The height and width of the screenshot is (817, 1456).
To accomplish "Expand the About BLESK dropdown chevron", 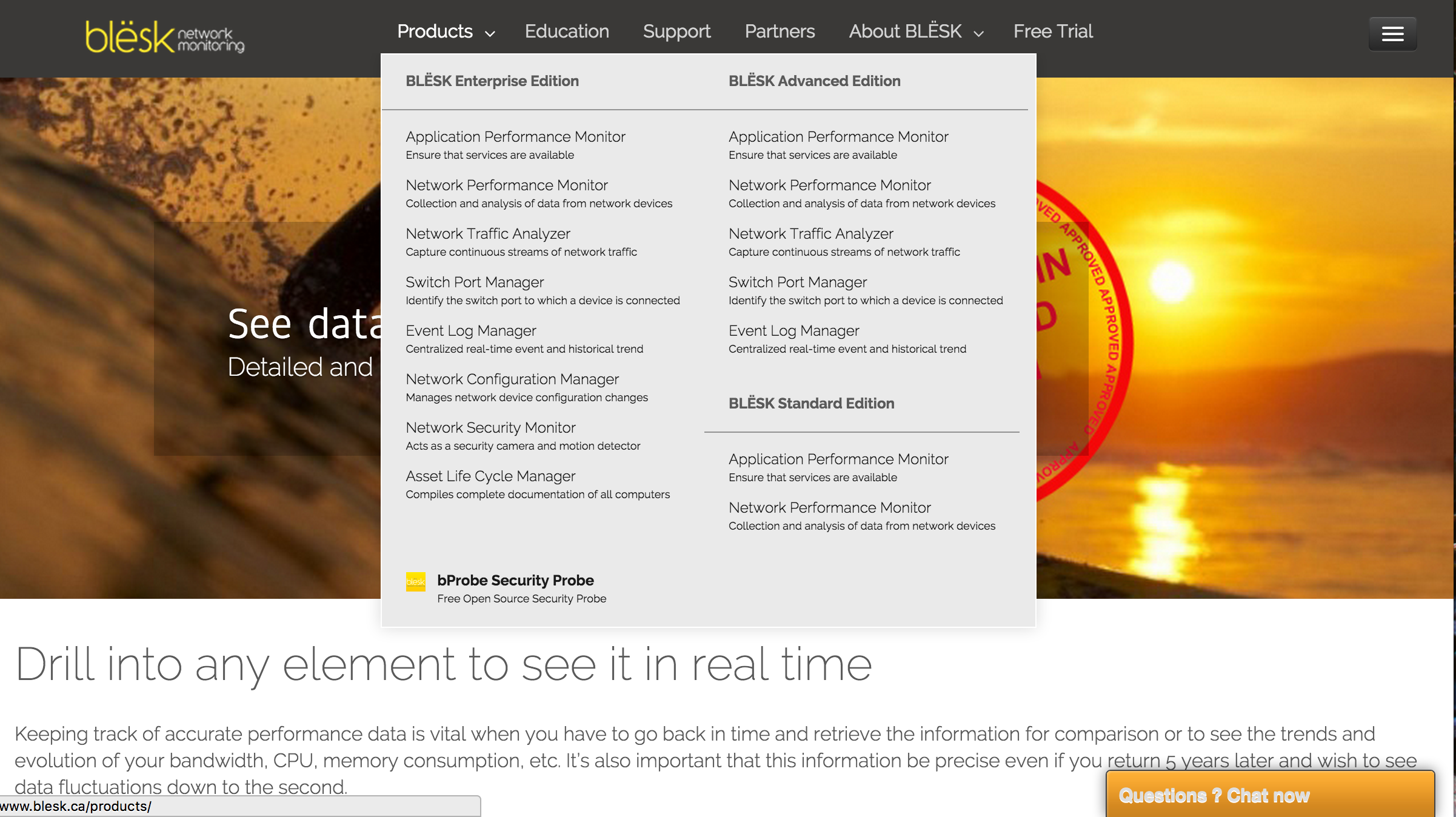I will pyautogui.click(x=979, y=34).
